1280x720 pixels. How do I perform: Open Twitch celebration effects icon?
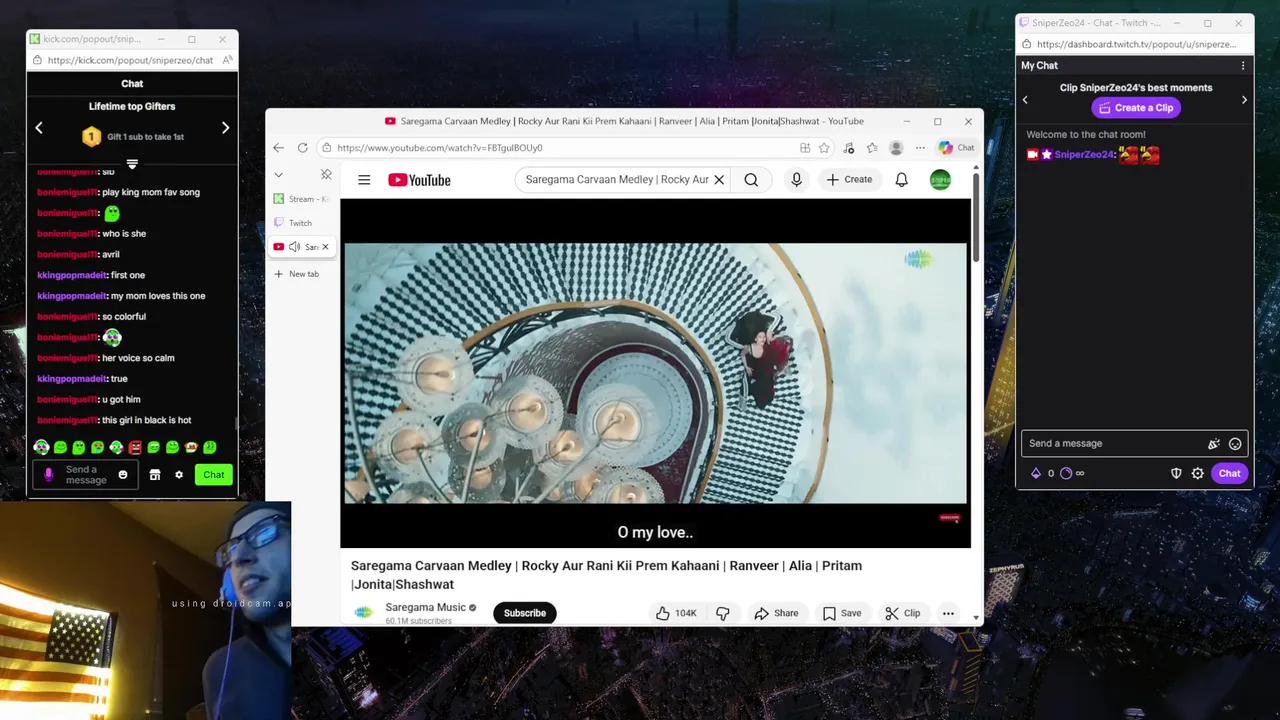click(1214, 444)
